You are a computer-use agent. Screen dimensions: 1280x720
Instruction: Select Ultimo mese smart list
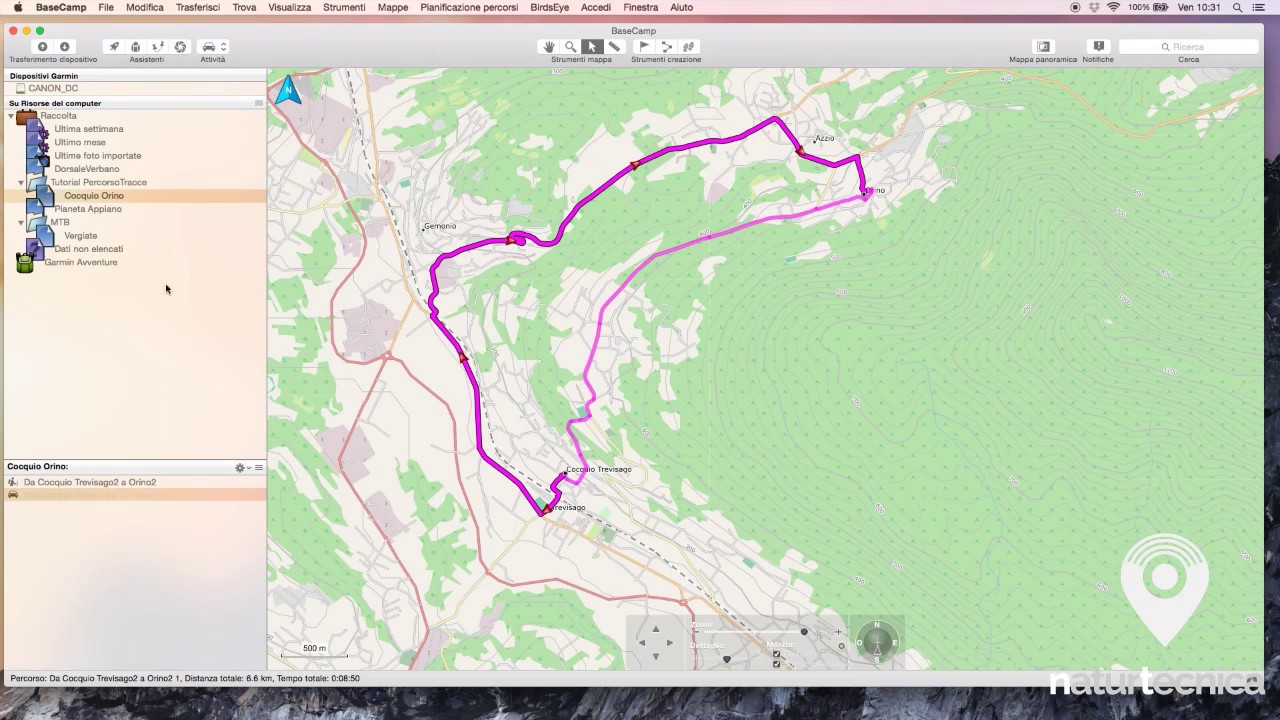pyautogui.click(x=80, y=142)
